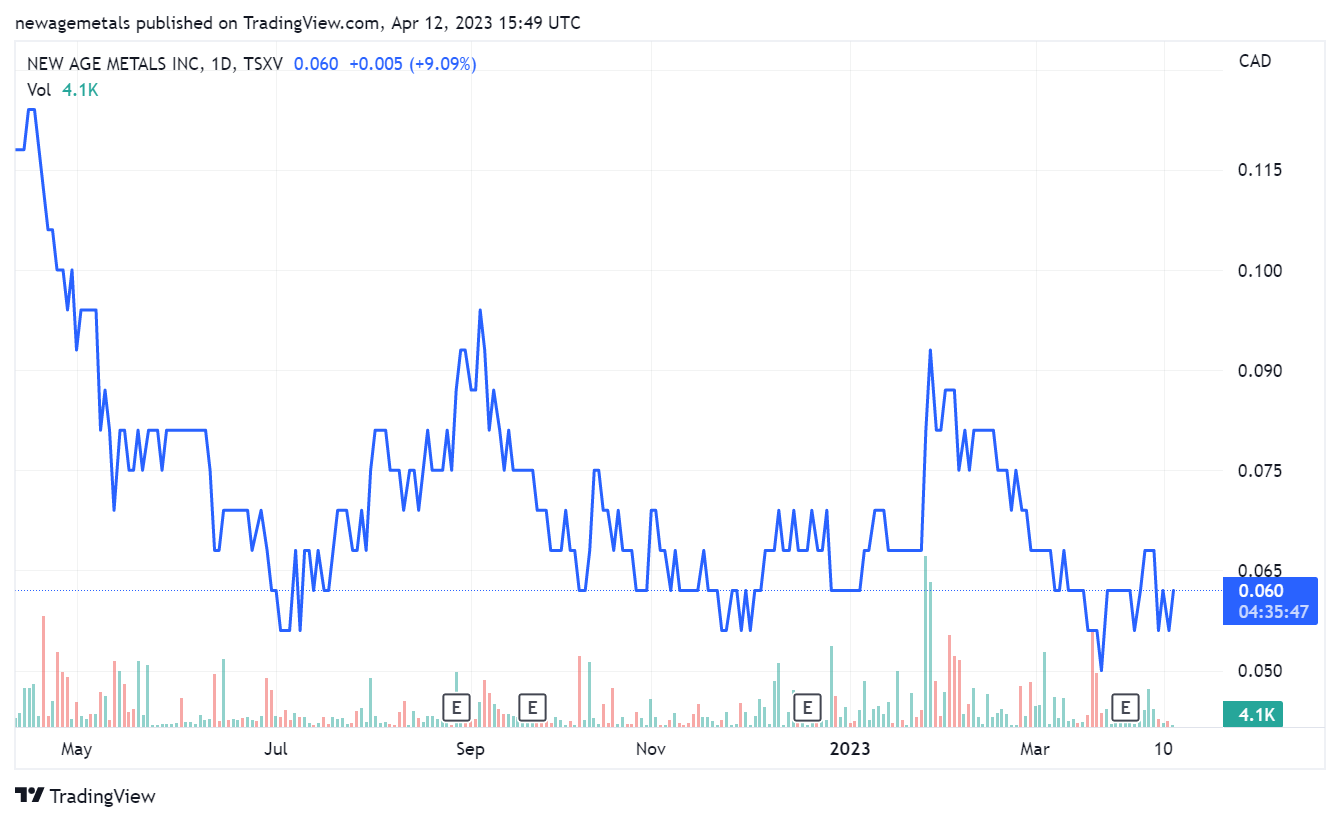Click the Jul label on time axis
Image resolution: width=1340 pixels, height=822 pixels.
tap(275, 748)
